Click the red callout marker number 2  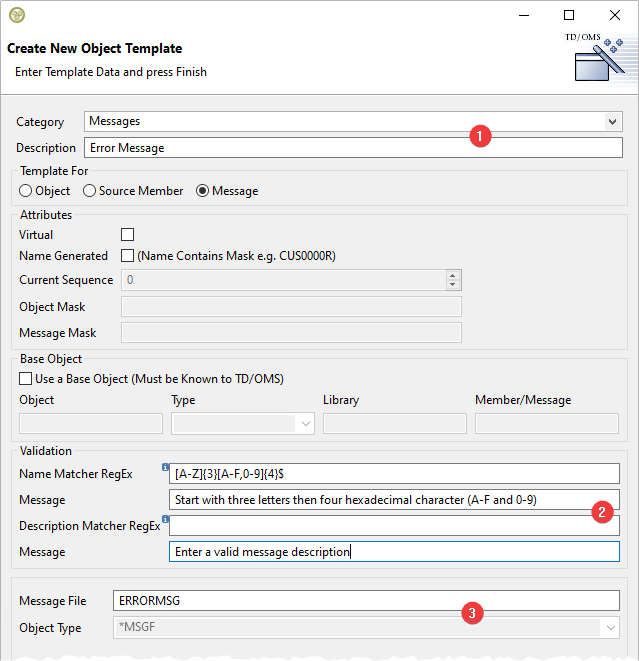tap(602, 512)
